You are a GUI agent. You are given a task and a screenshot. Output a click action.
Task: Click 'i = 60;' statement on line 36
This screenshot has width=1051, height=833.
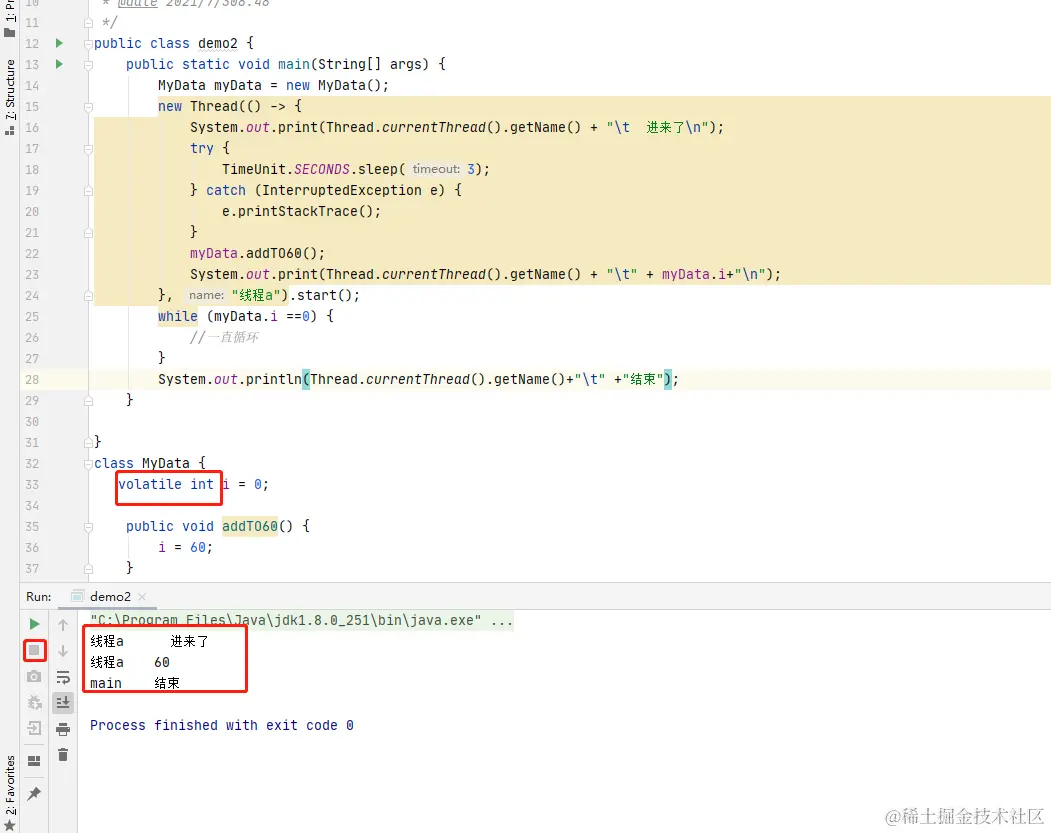click(x=185, y=548)
